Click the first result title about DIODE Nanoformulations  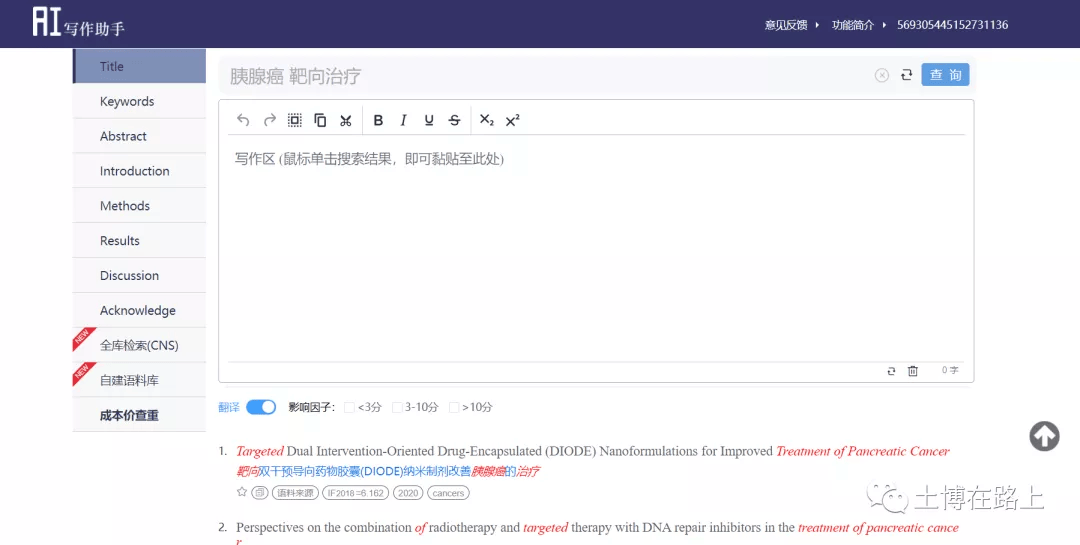point(593,451)
